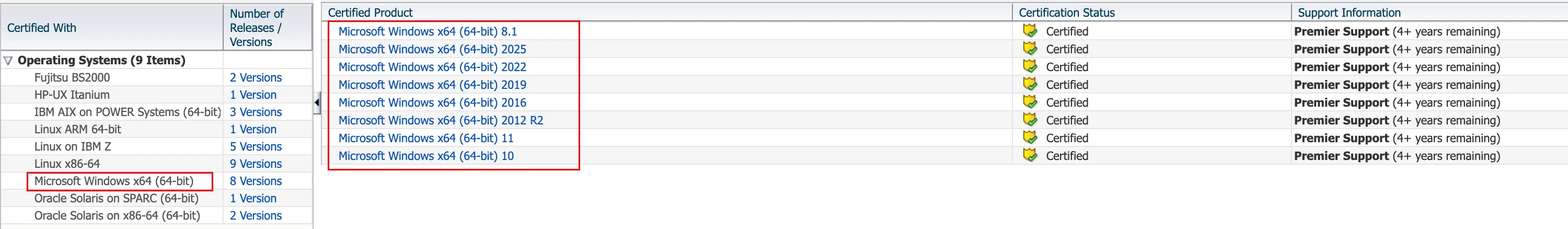Select Oracle Solaris on SPARC (64-bit) item
Viewport: 1568px width, 229px height.
(x=116, y=199)
